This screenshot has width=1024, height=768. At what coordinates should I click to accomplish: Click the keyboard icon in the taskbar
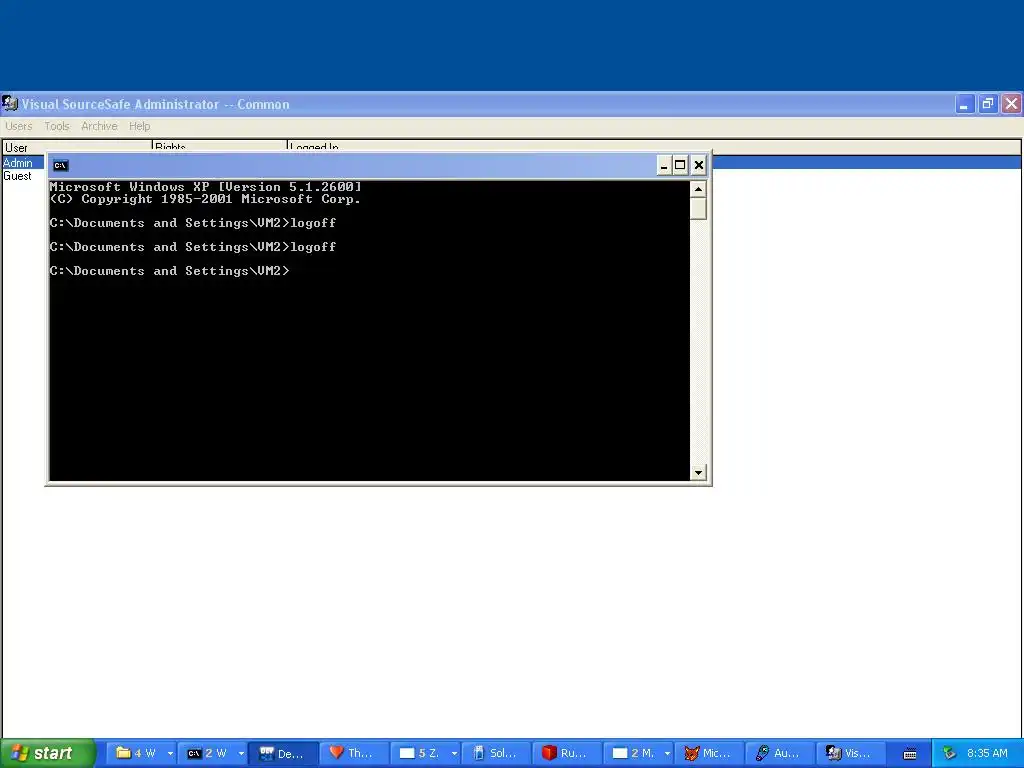coord(910,754)
